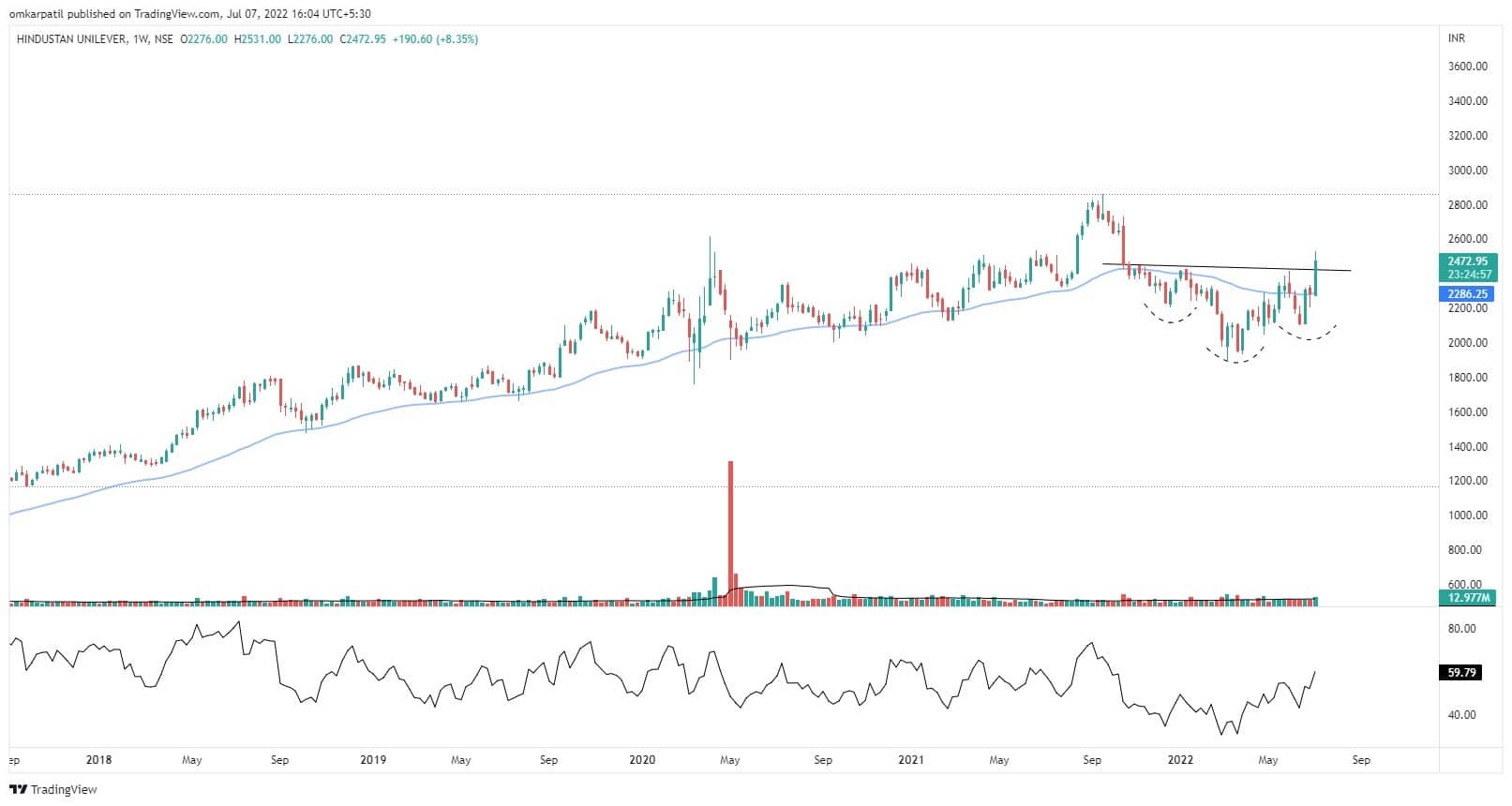1512x806 pixels.
Task: Click the 2000.00 price axis label
Action: pos(1468,343)
